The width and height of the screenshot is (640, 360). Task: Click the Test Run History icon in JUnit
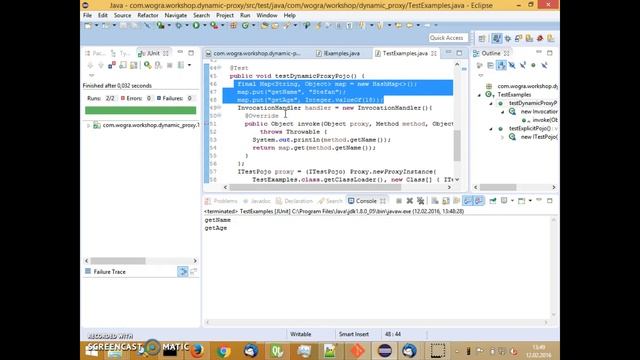tap(181, 65)
